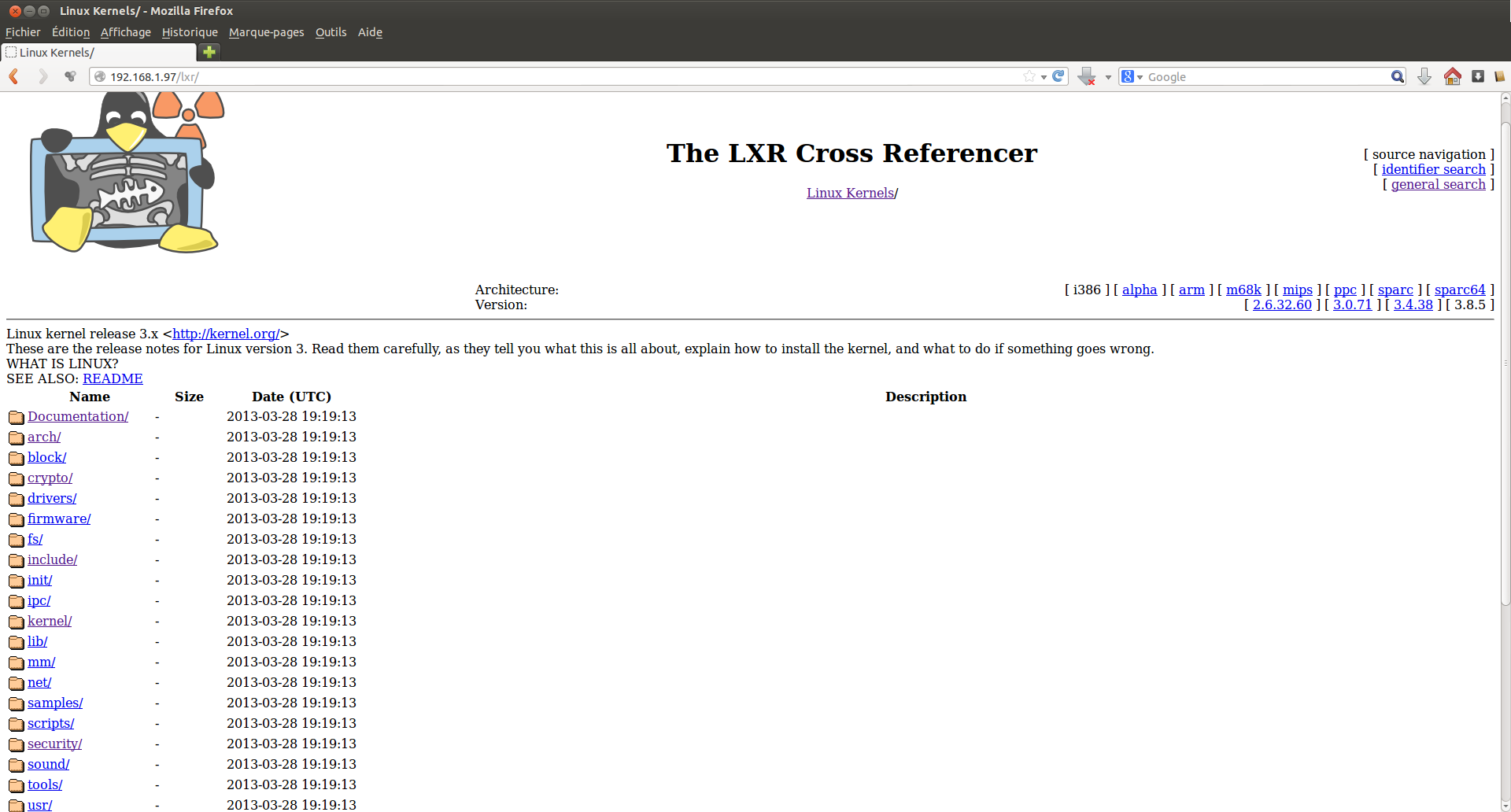Open the search engine selector dropdown
The width and height of the screenshot is (1511, 812).
pyautogui.click(x=1132, y=76)
